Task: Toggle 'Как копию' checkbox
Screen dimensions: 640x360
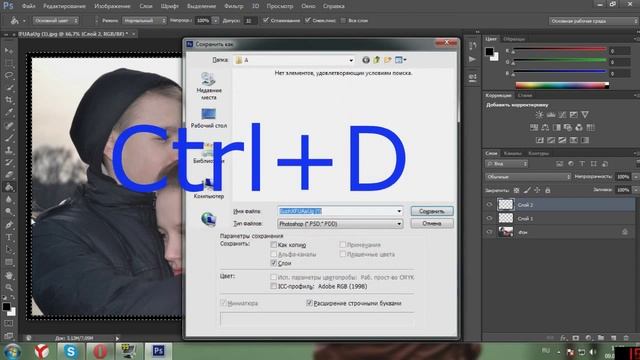Action: [273, 245]
